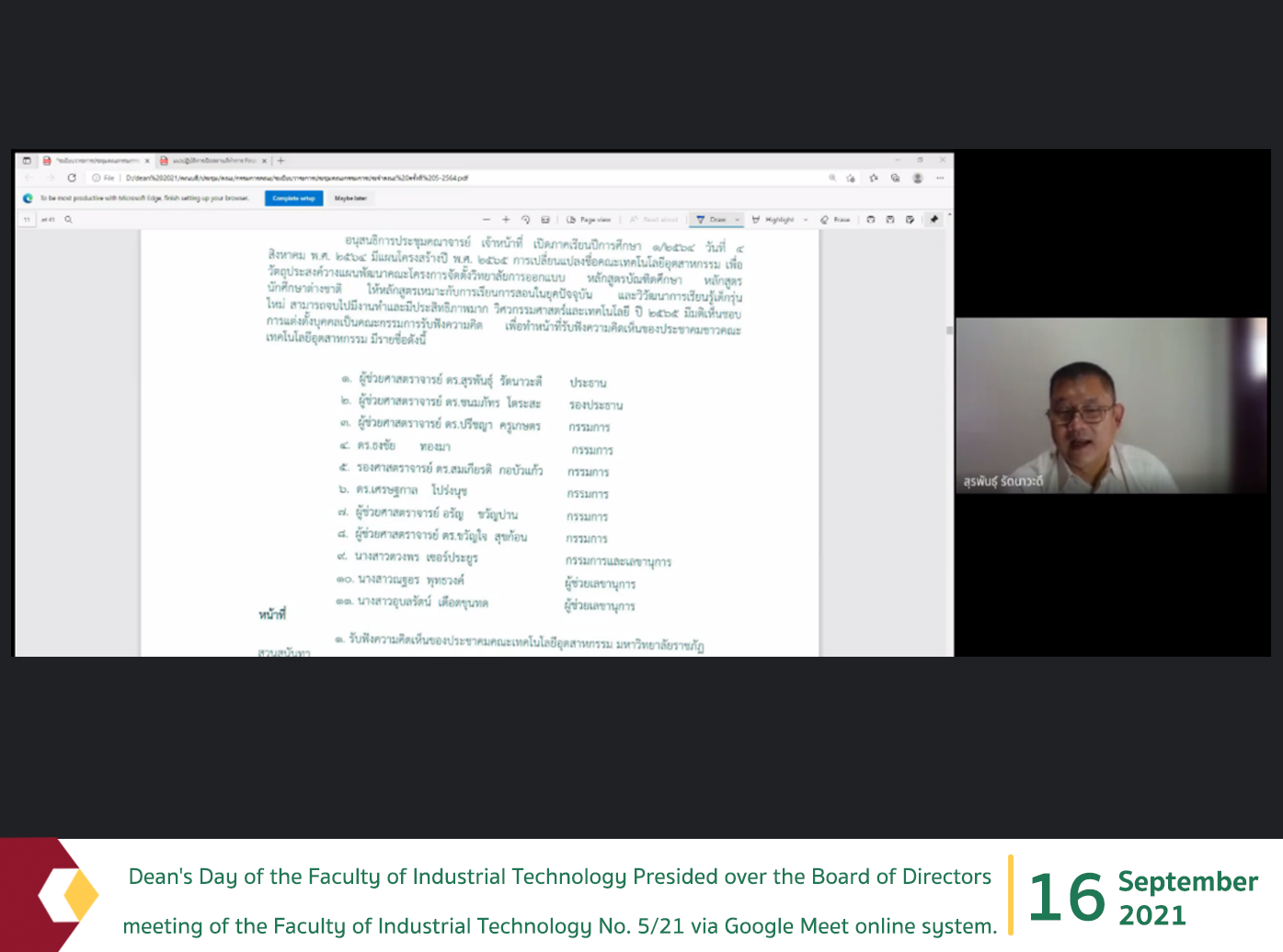Expand the Draw tool dropdown arrow
Viewport: 1283px width, 952px height.
tap(738, 220)
